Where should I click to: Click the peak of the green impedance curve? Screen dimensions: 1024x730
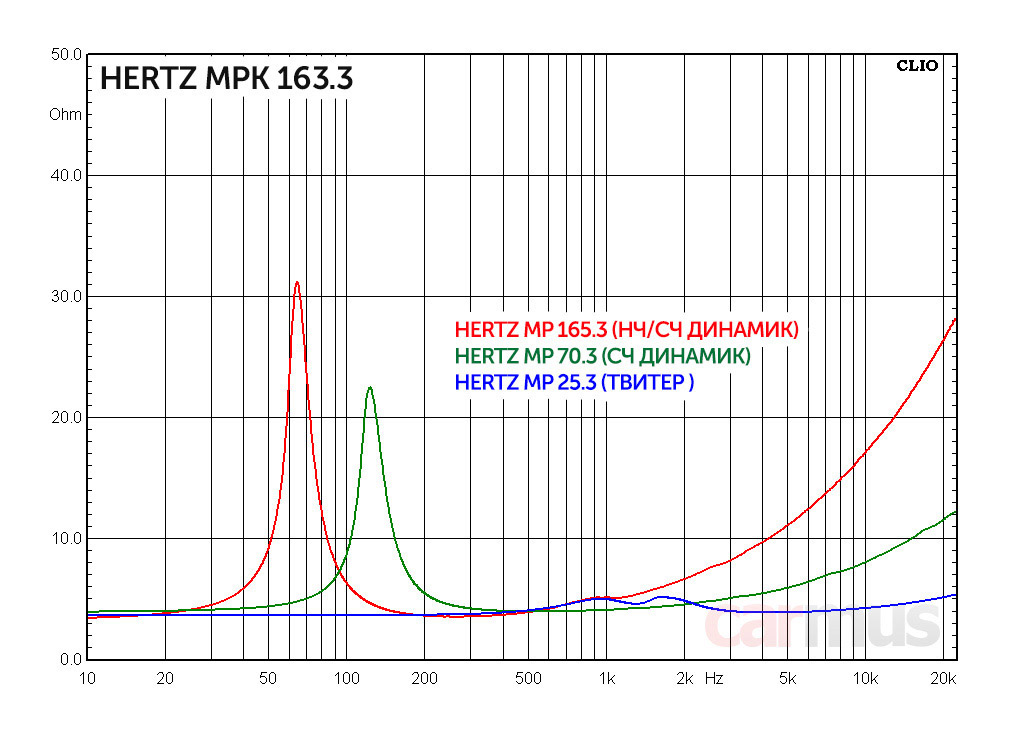370,387
